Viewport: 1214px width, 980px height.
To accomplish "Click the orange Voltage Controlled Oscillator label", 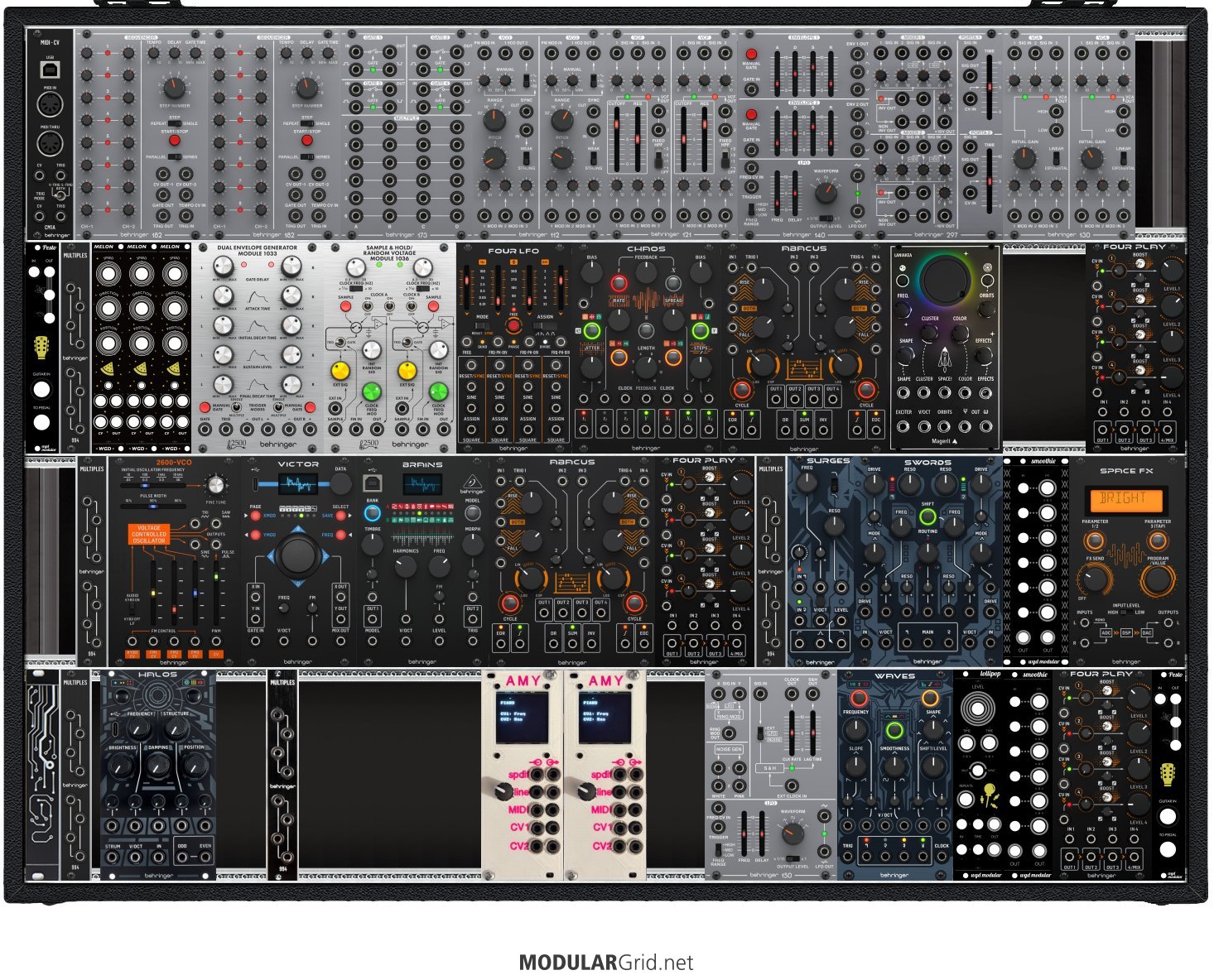I will 149,534.
